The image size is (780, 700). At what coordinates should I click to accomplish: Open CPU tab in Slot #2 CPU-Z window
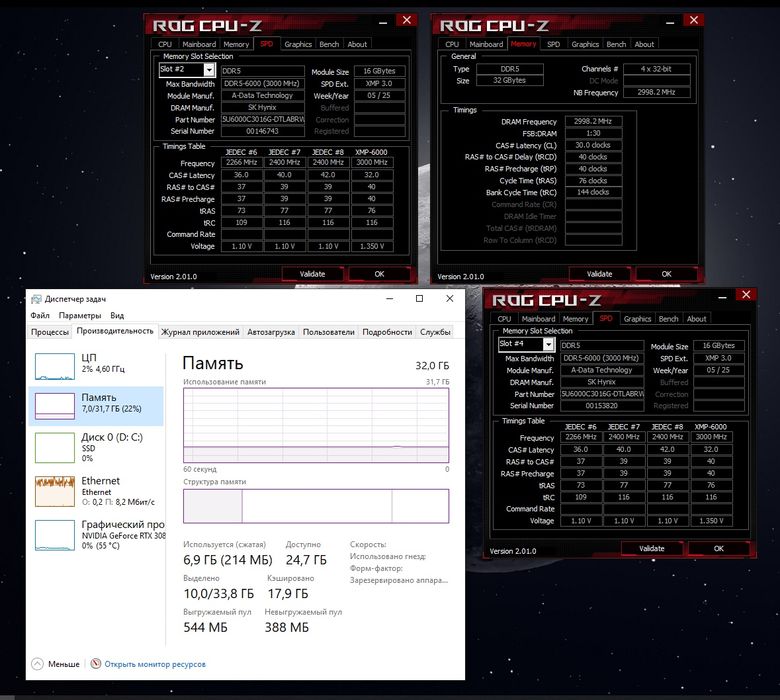click(165, 44)
